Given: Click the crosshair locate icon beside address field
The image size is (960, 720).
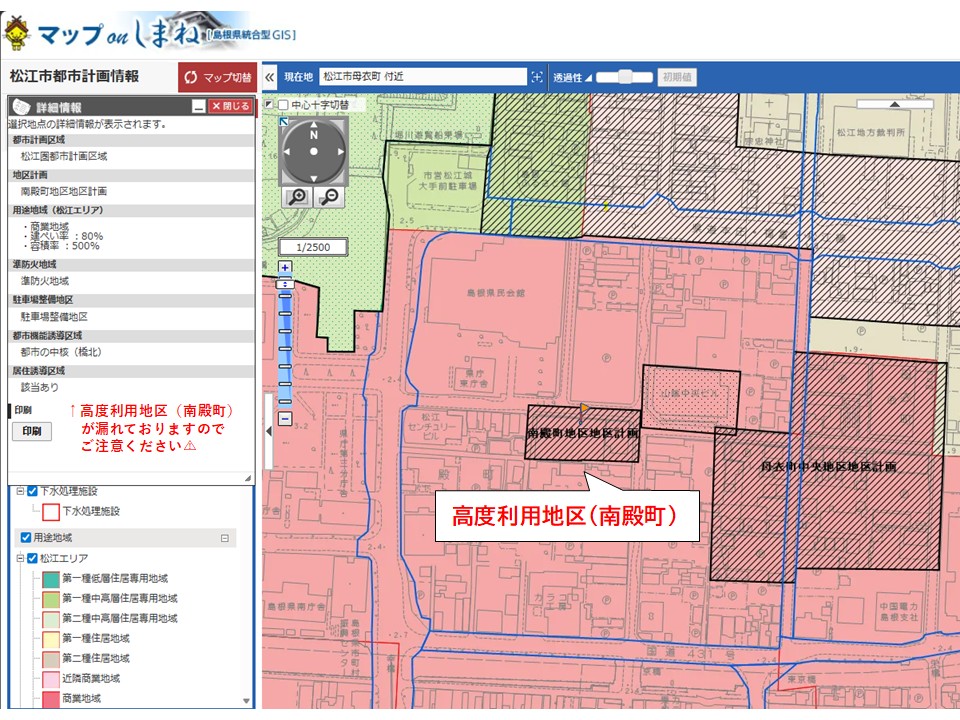Looking at the screenshot, I should (537, 77).
